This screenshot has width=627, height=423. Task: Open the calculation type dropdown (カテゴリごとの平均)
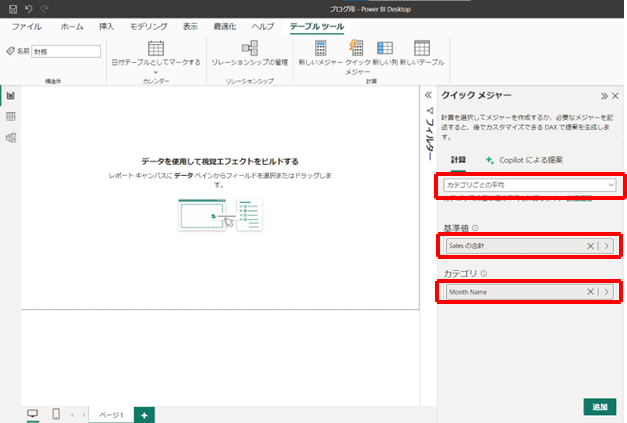point(528,185)
